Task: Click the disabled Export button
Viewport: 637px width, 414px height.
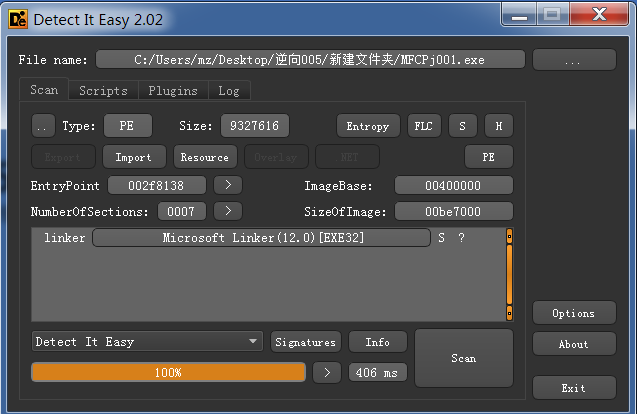Action: click(x=63, y=157)
